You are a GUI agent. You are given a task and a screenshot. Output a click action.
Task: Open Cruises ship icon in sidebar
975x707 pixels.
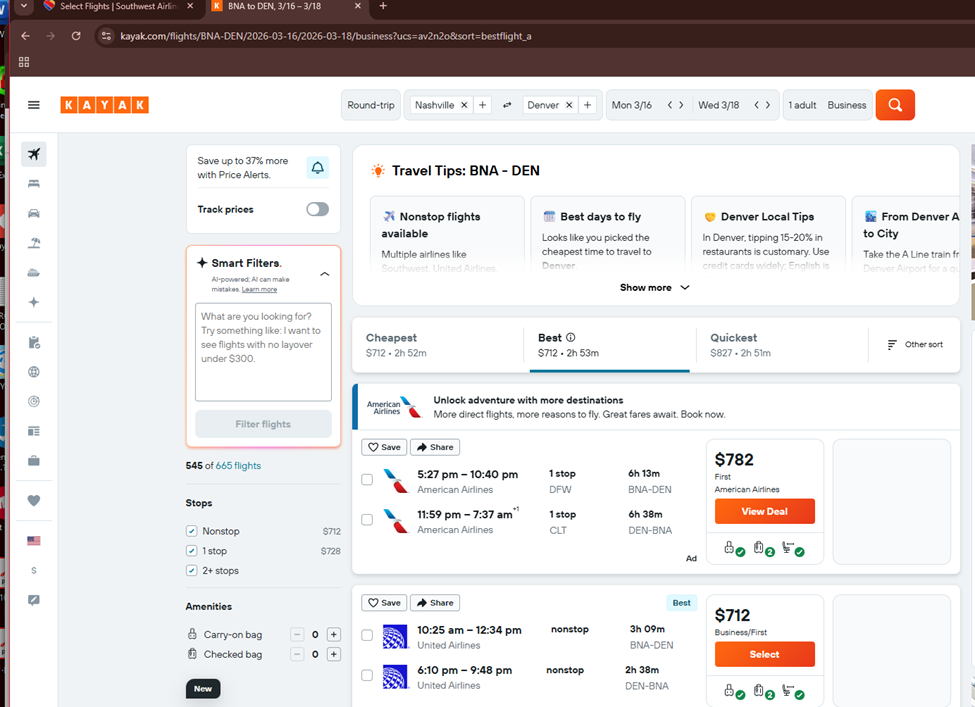34,272
